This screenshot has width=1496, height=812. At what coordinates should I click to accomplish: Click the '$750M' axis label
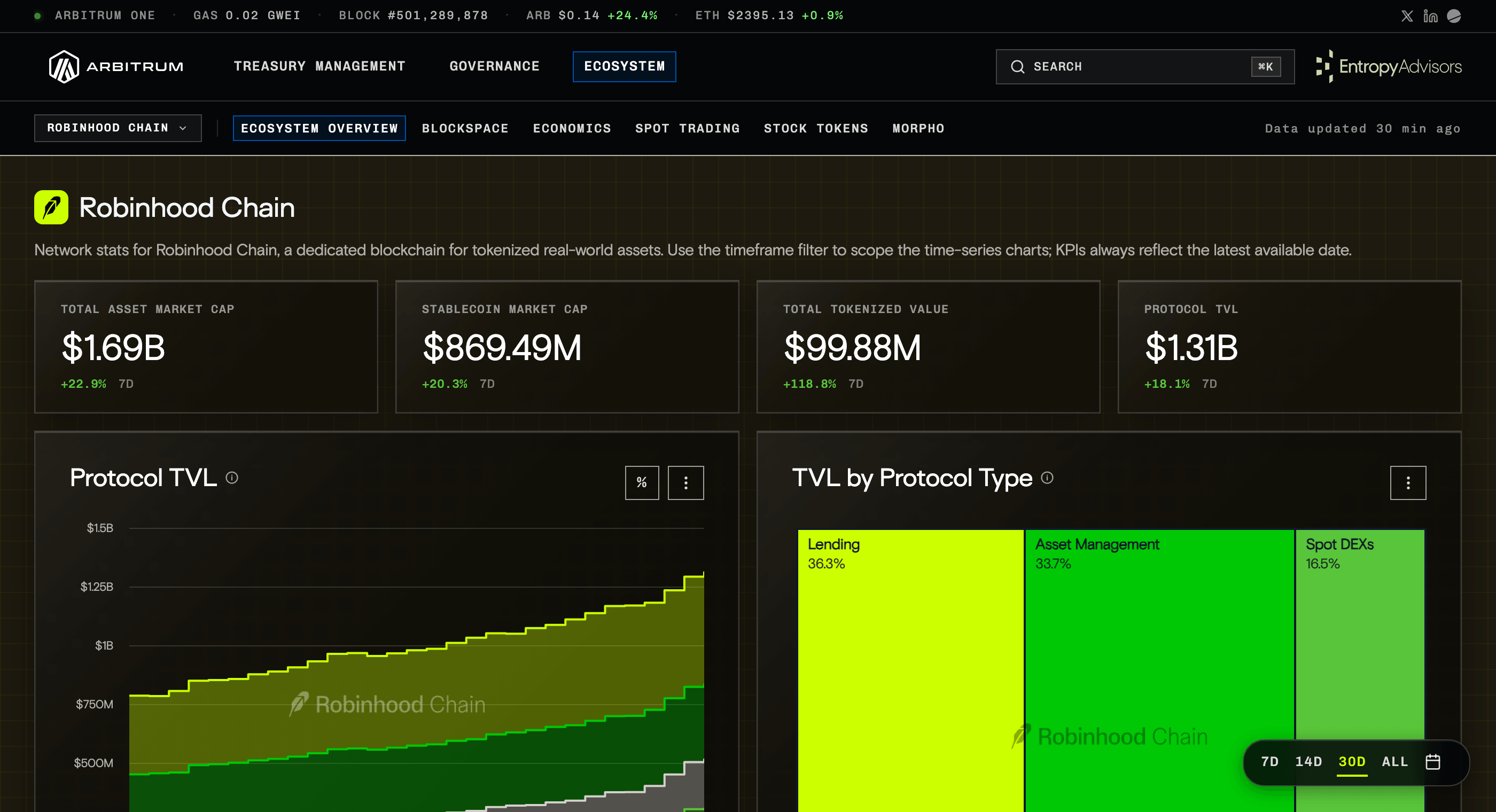pyautogui.click(x=95, y=704)
